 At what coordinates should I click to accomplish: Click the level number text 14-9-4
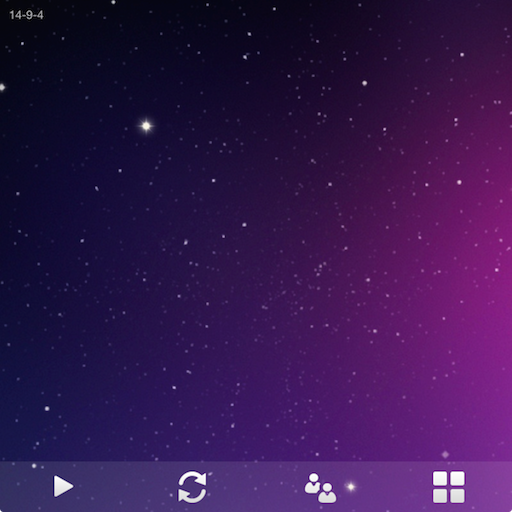(26, 15)
